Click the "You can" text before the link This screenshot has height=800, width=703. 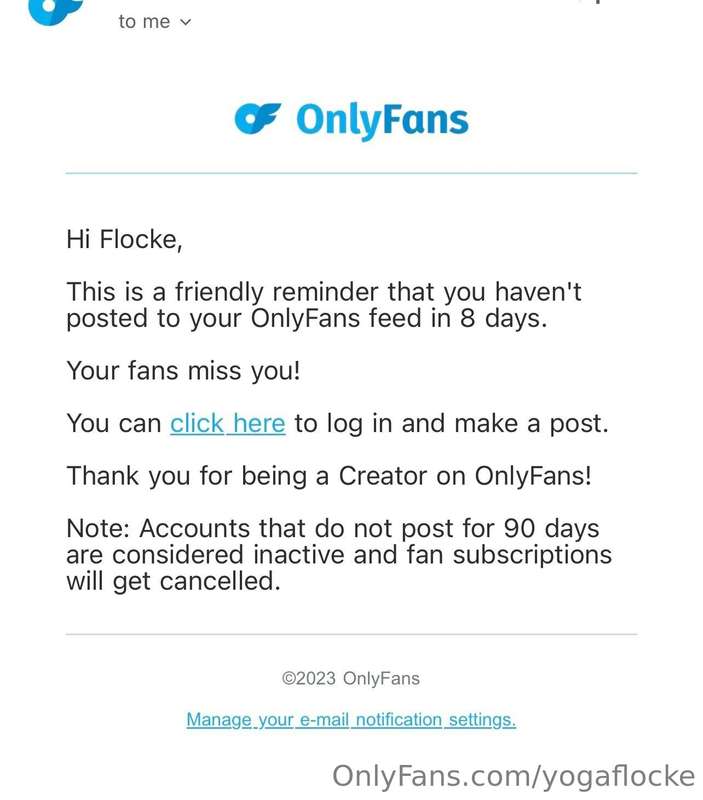click(113, 423)
